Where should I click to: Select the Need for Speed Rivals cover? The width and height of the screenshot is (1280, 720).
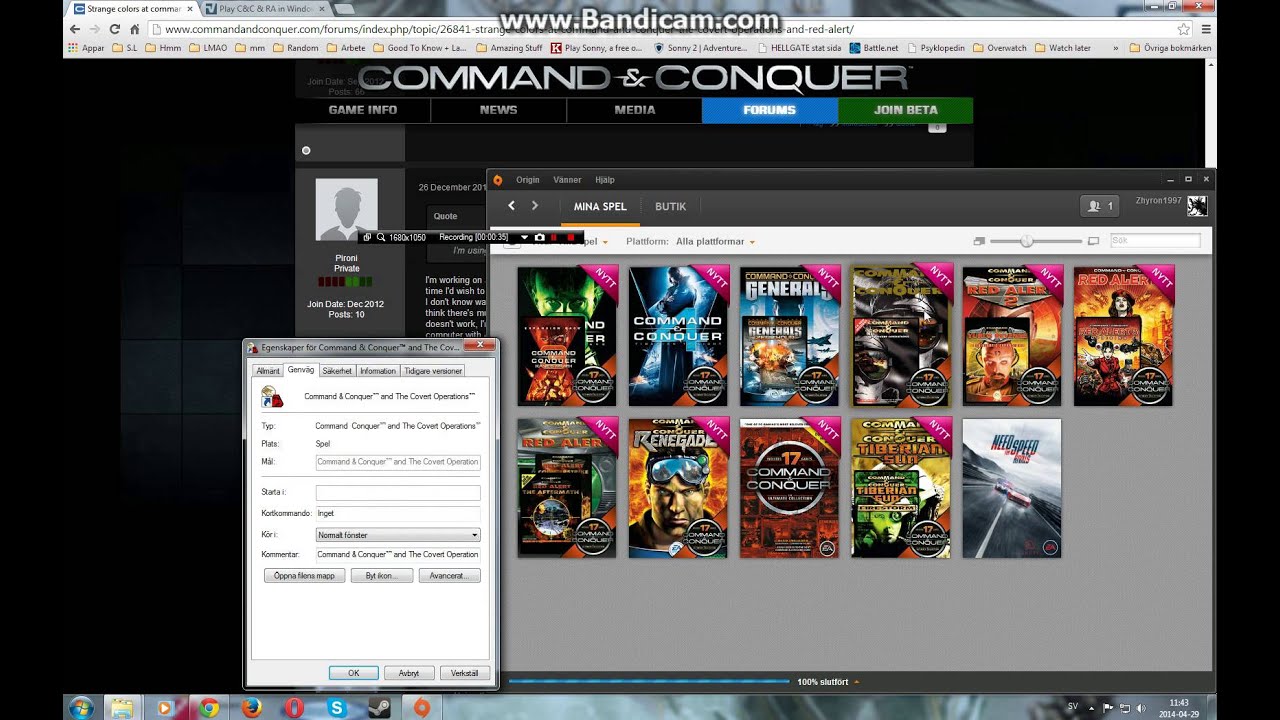click(1011, 488)
